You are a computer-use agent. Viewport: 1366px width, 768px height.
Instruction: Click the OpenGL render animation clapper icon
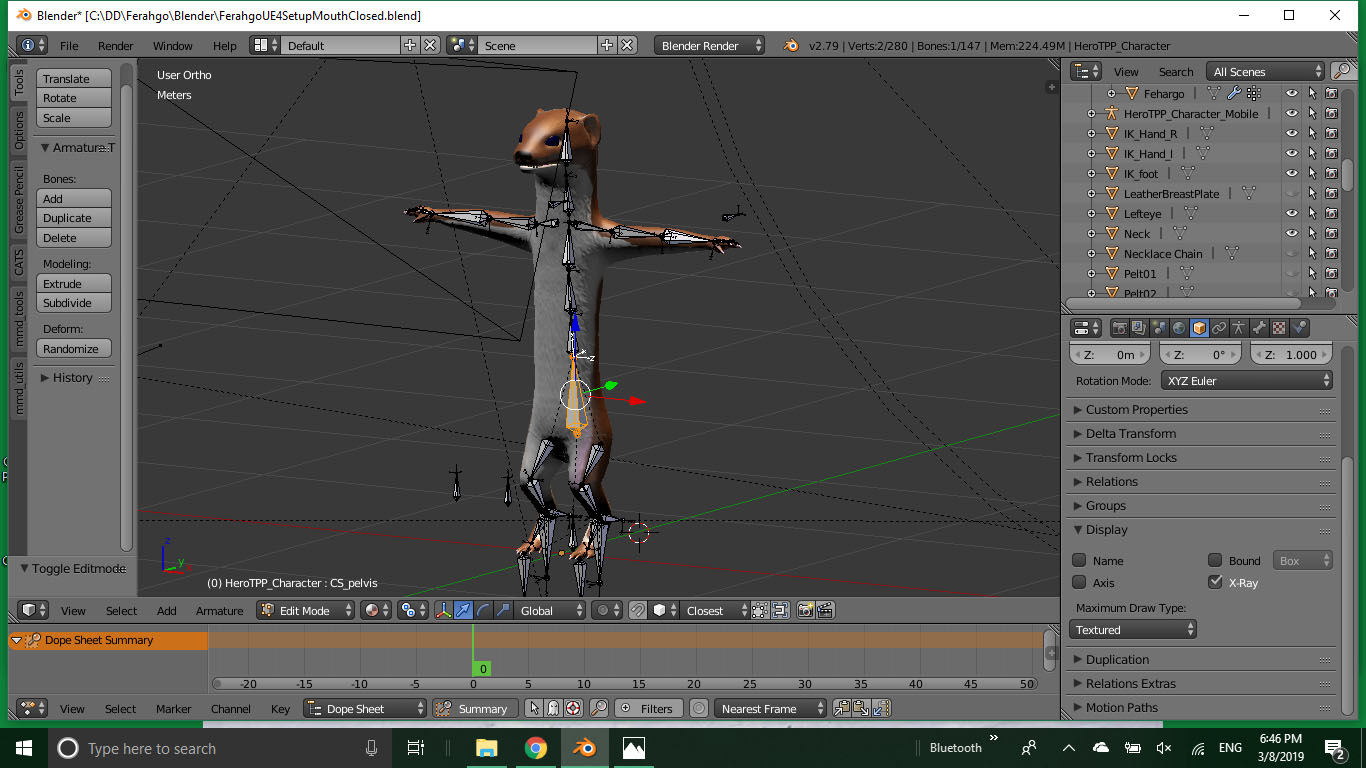pyautogui.click(x=825, y=610)
